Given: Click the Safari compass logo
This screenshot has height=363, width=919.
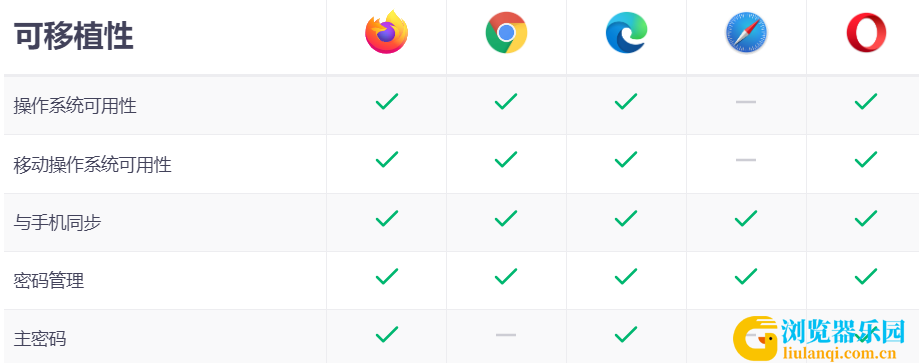Looking at the screenshot, I should [x=746, y=33].
